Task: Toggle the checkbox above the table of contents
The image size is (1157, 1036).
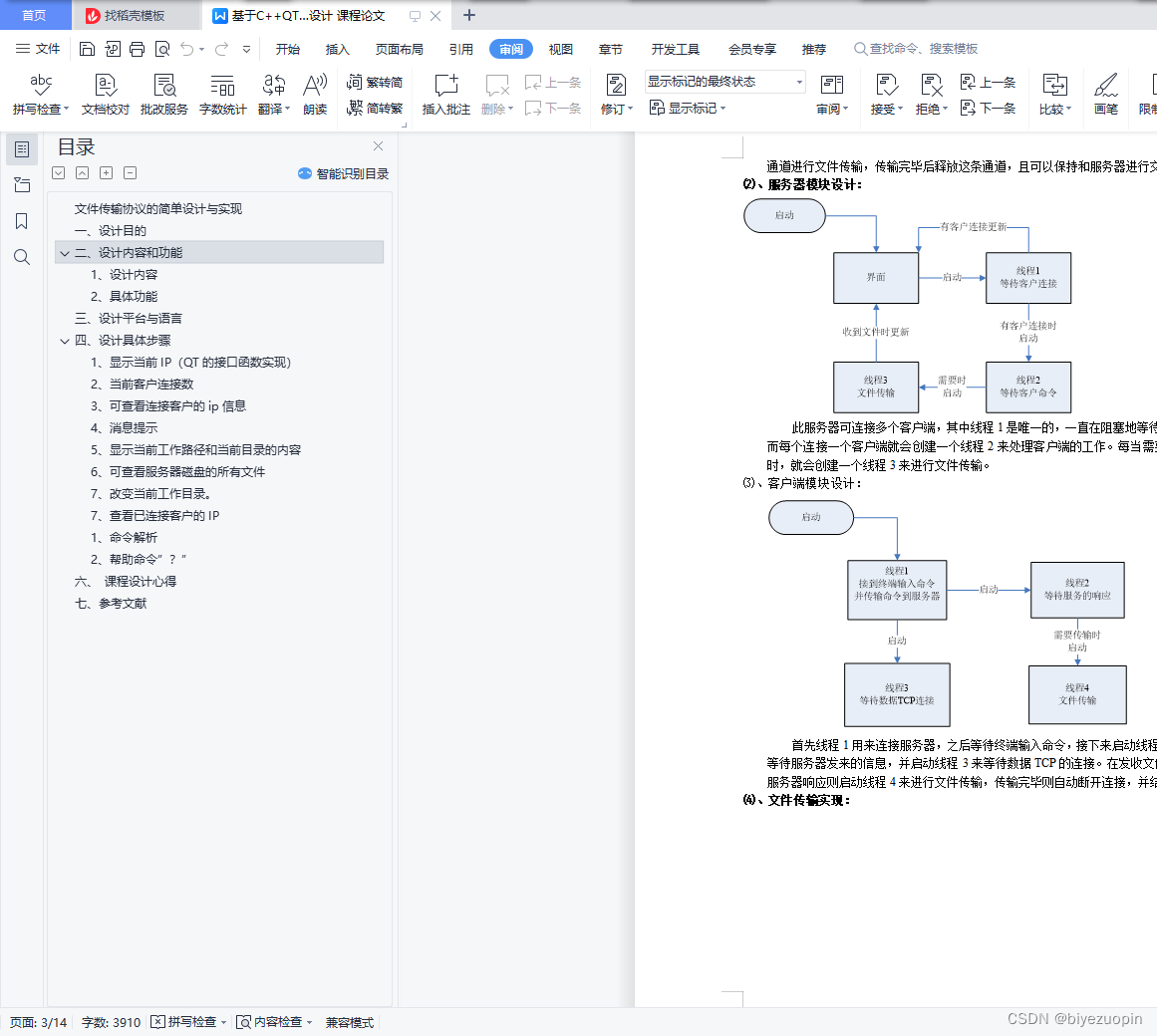Action: [x=58, y=172]
